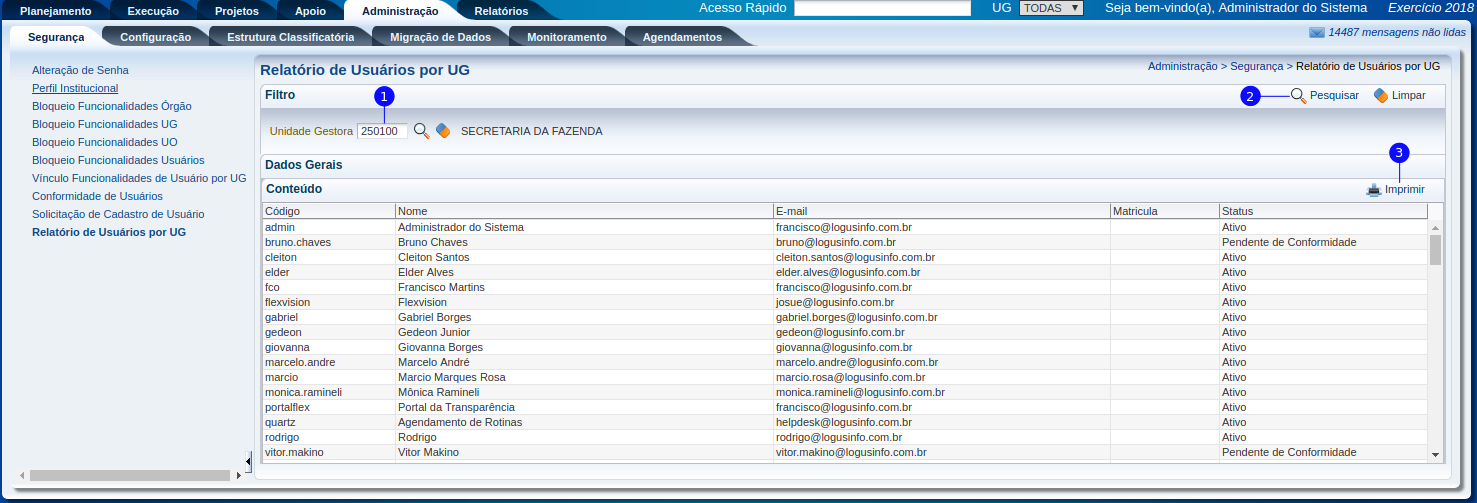Click the Pesquisar magnifier icon

point(1298,96)
